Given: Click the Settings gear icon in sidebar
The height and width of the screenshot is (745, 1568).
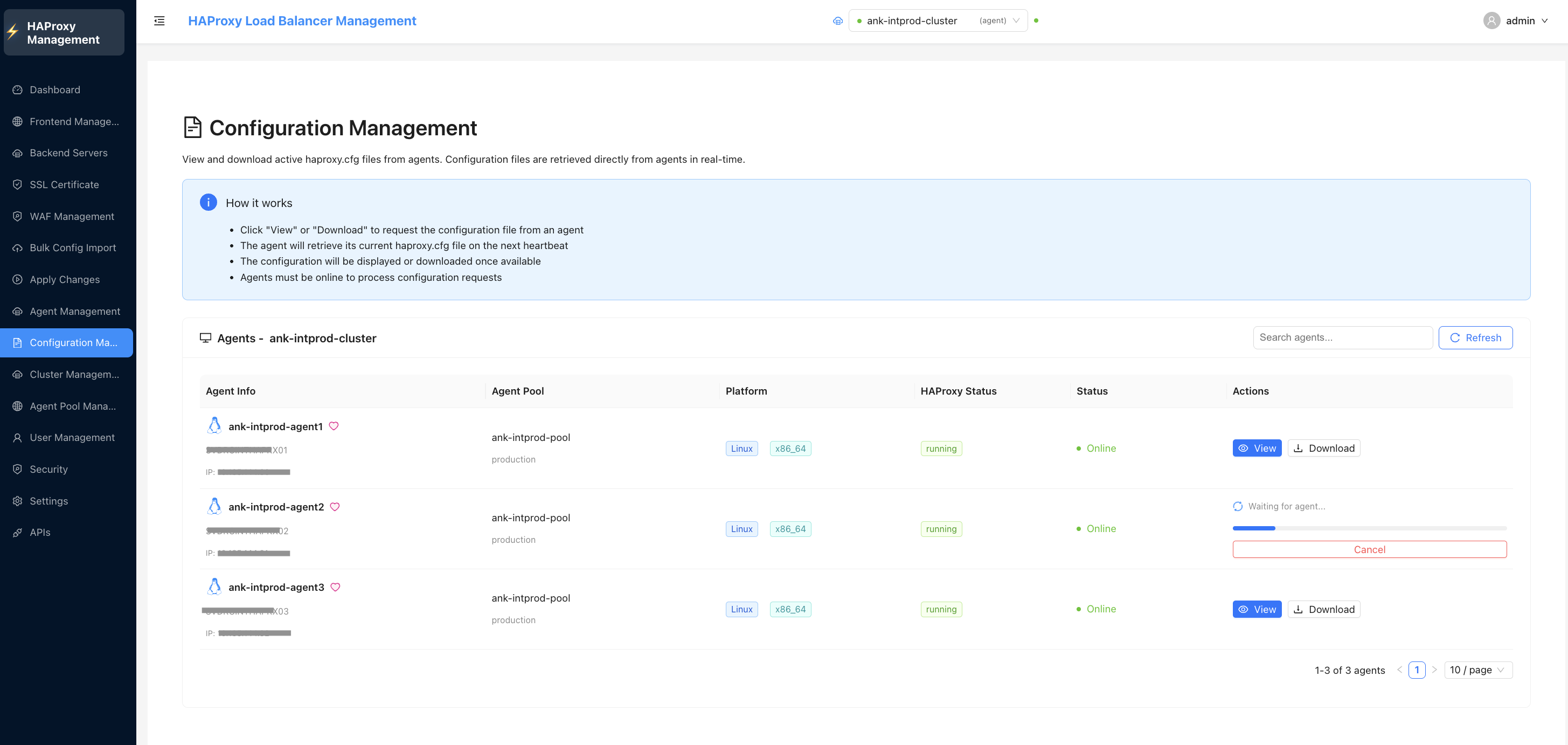Looking at the screenshot, I should pos(18,501).
